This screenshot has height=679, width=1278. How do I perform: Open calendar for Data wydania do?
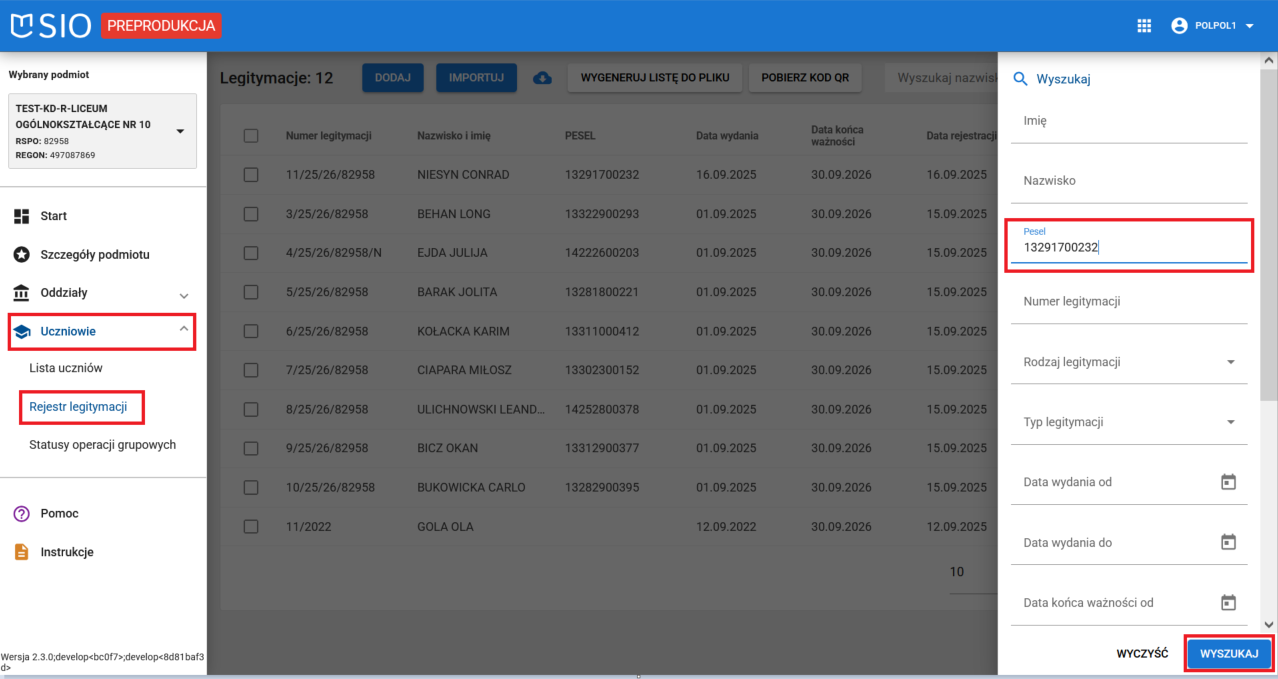[1228, 542]
